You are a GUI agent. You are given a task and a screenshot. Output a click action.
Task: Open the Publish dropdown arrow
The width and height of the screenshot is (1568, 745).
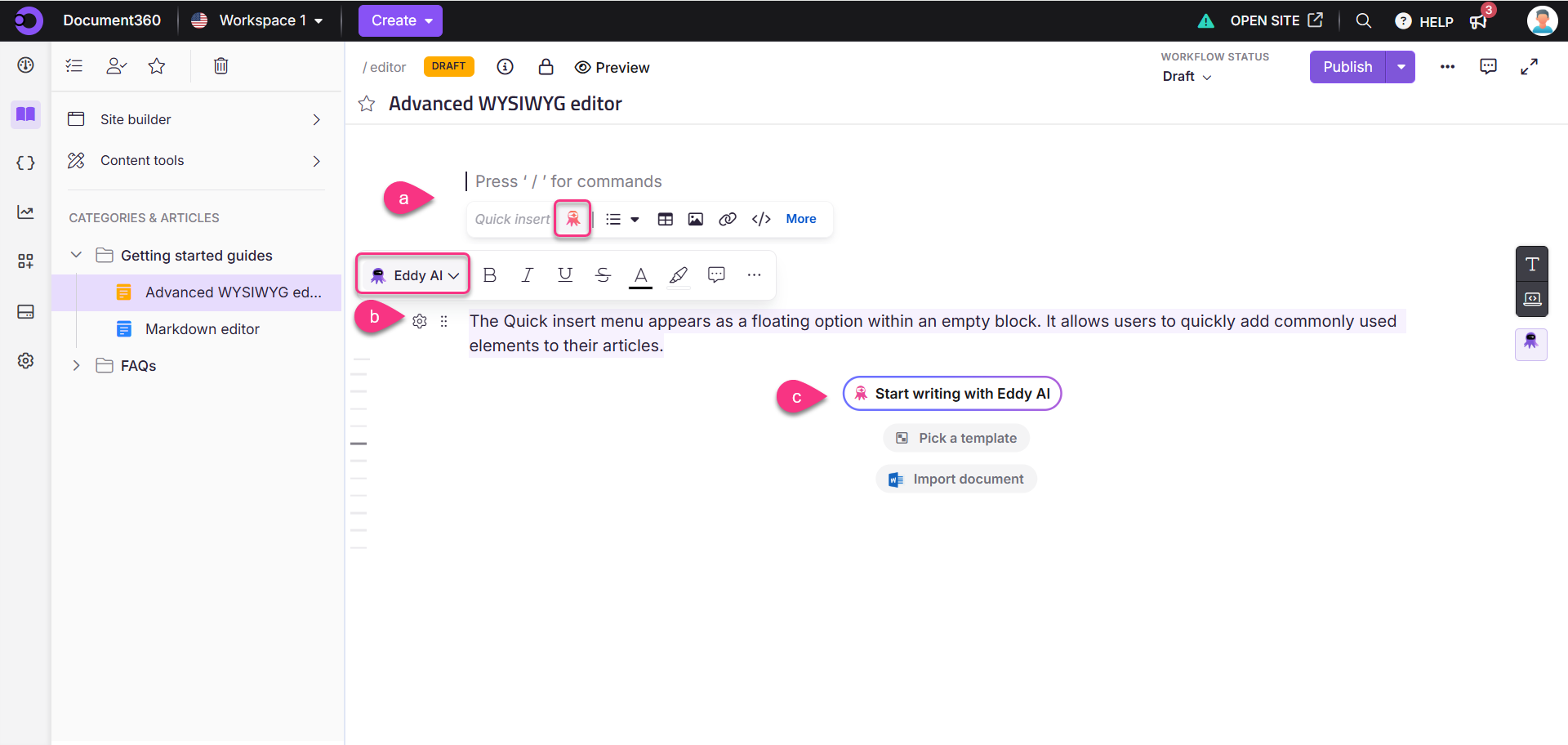(1401, 67)
